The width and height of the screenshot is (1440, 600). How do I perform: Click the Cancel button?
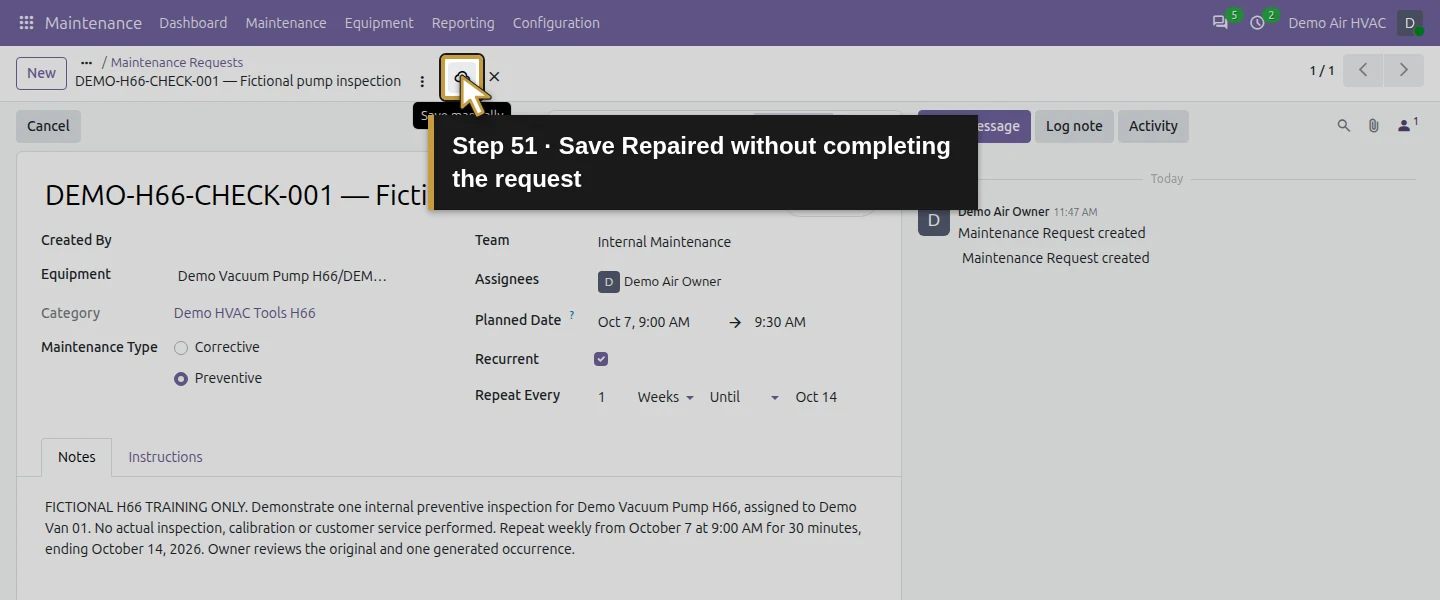click(48, 126)
